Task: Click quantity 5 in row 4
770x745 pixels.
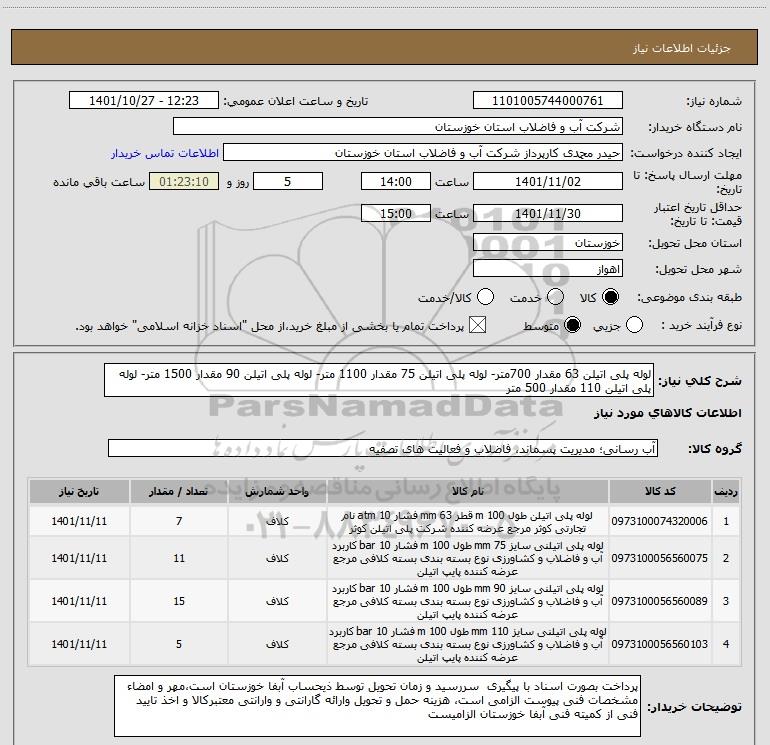Action: coord(179,644)
